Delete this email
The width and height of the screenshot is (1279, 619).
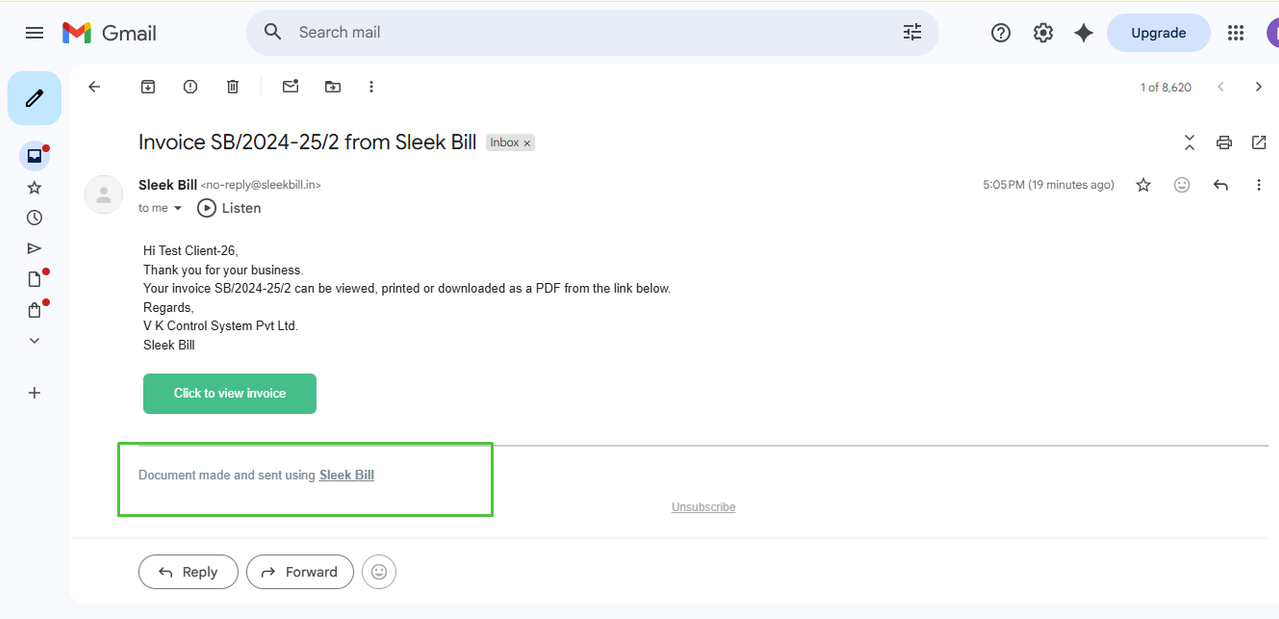click(x=233, y=87)
